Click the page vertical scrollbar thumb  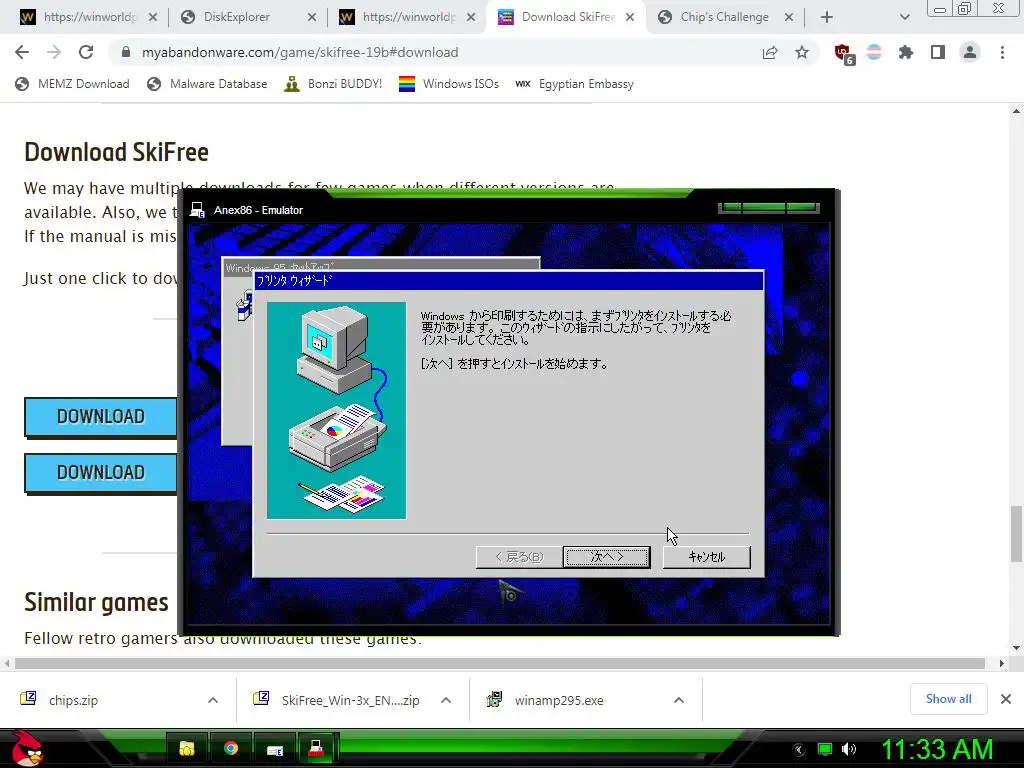(1016, 534)
